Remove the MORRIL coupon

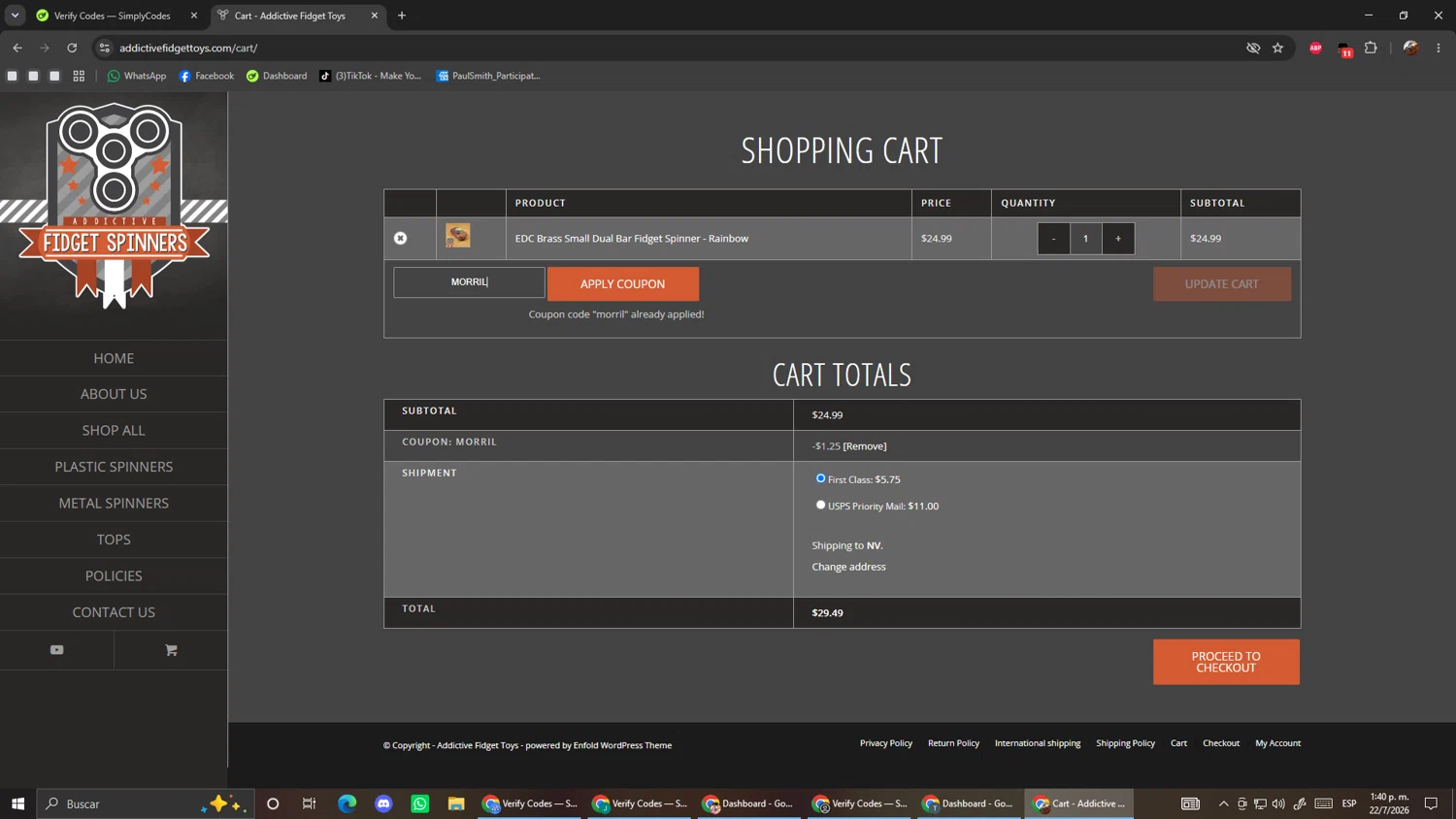click(865, 446)
